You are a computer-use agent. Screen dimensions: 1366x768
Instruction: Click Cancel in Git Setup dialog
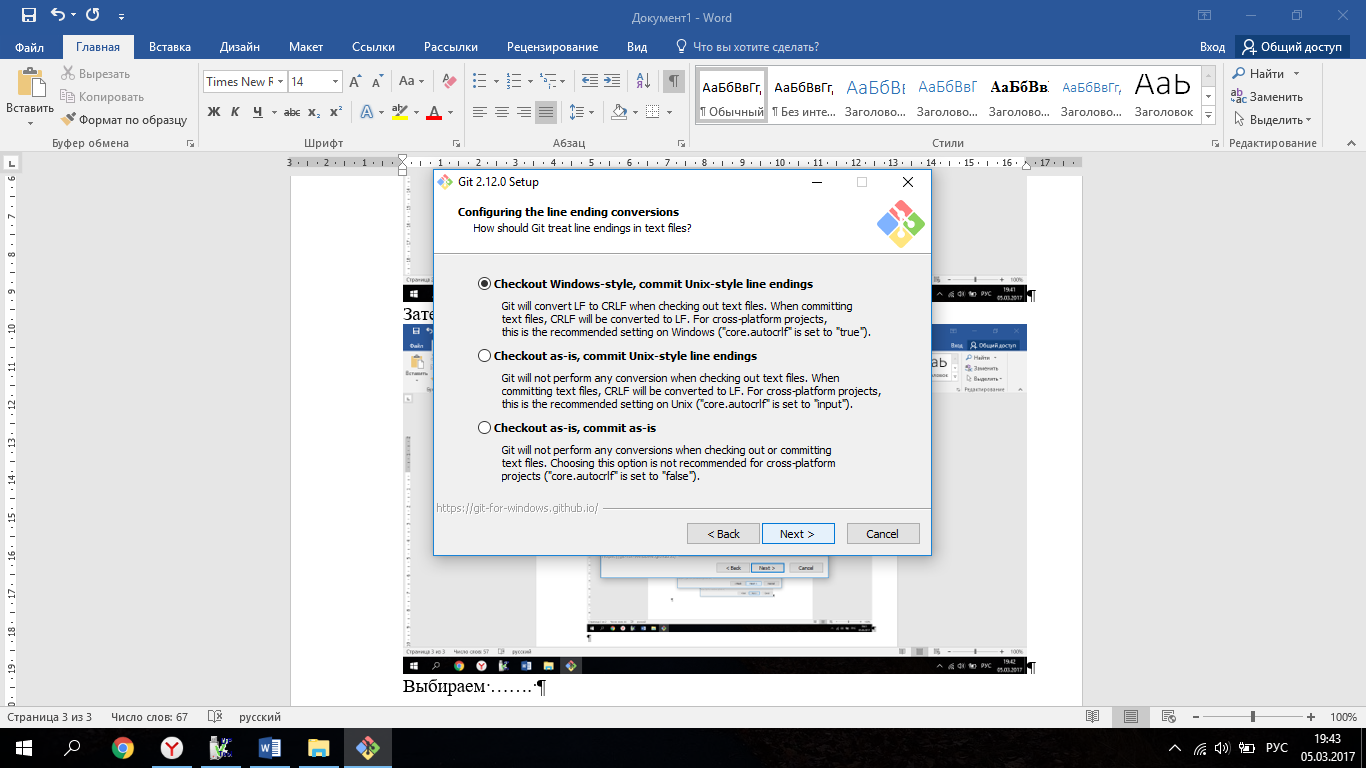[882, 534]
